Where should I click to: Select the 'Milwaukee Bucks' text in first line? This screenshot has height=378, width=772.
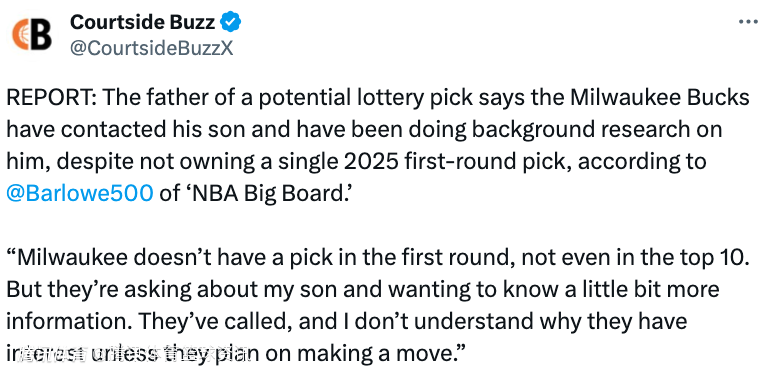pyautogui.click(x=660, y=97)
